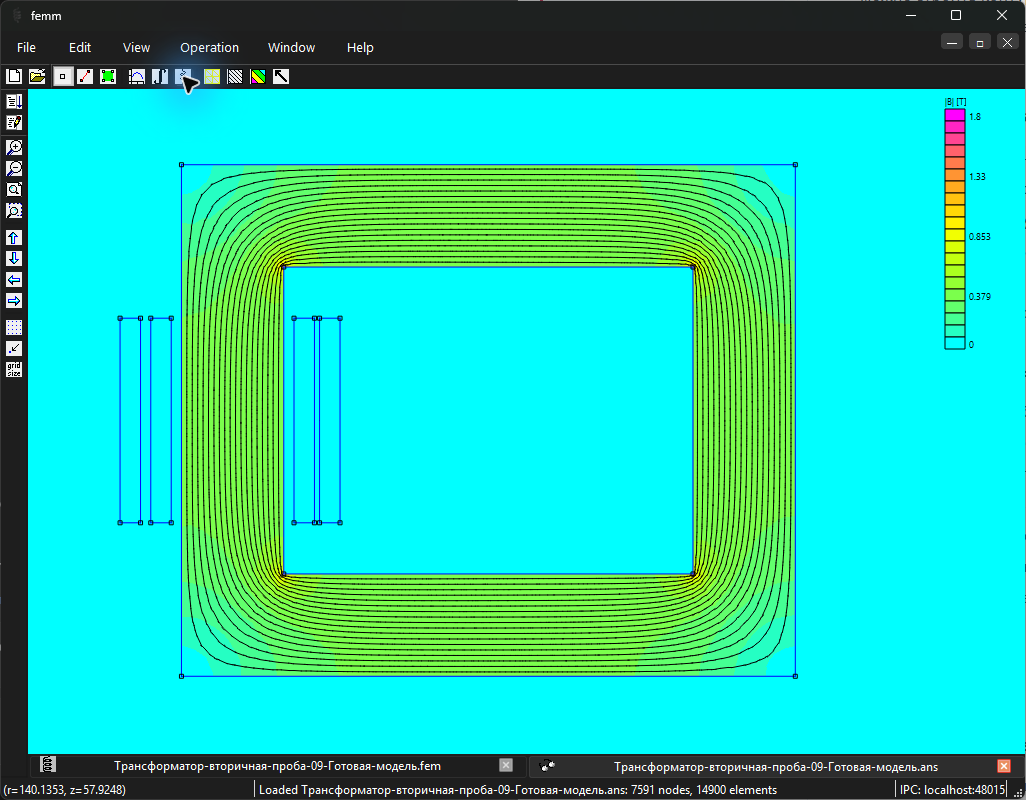
Task: Pan view up with up arrow
Action: point(14,237)
